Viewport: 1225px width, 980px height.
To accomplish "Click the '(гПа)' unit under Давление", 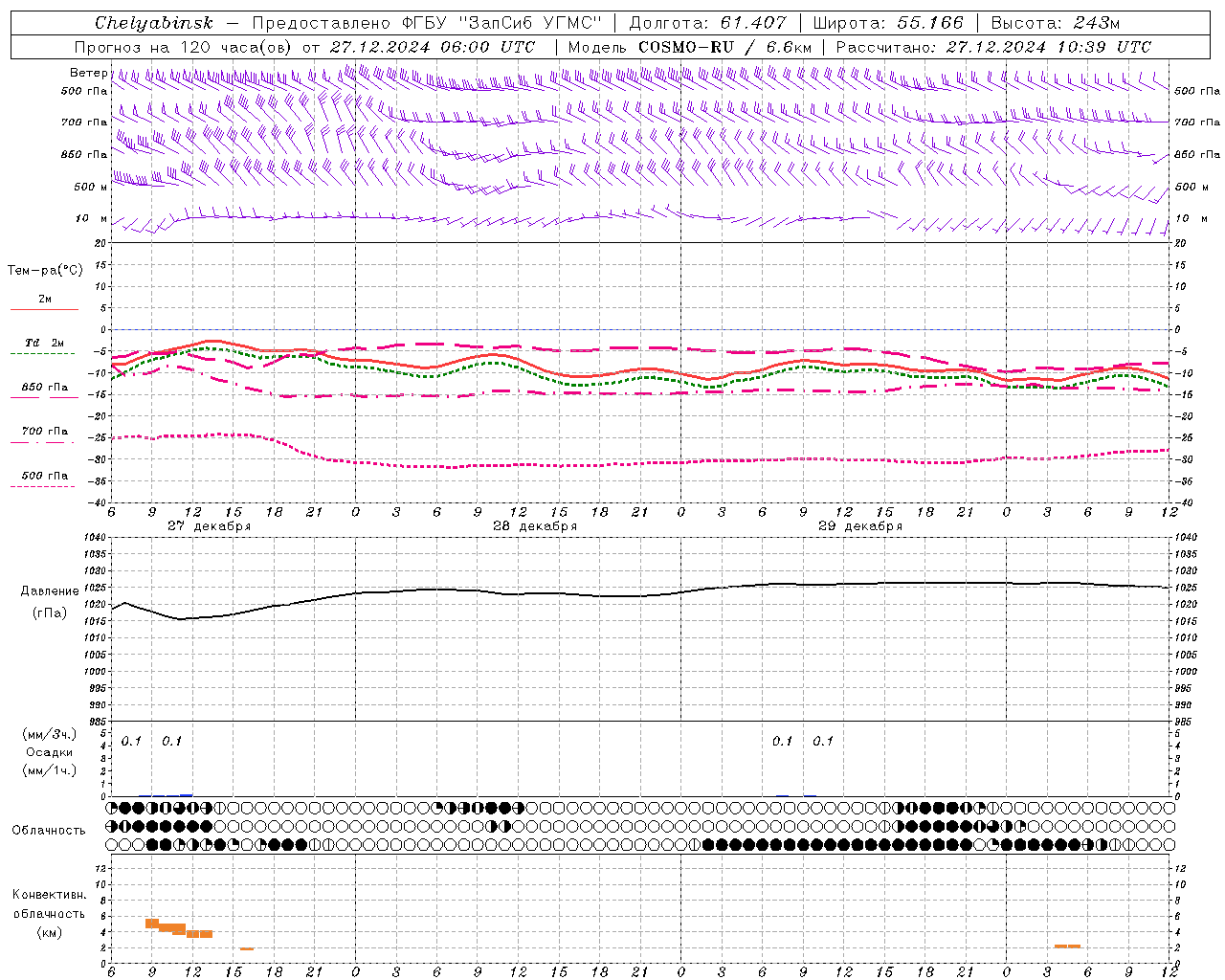I will pos(50,613).
